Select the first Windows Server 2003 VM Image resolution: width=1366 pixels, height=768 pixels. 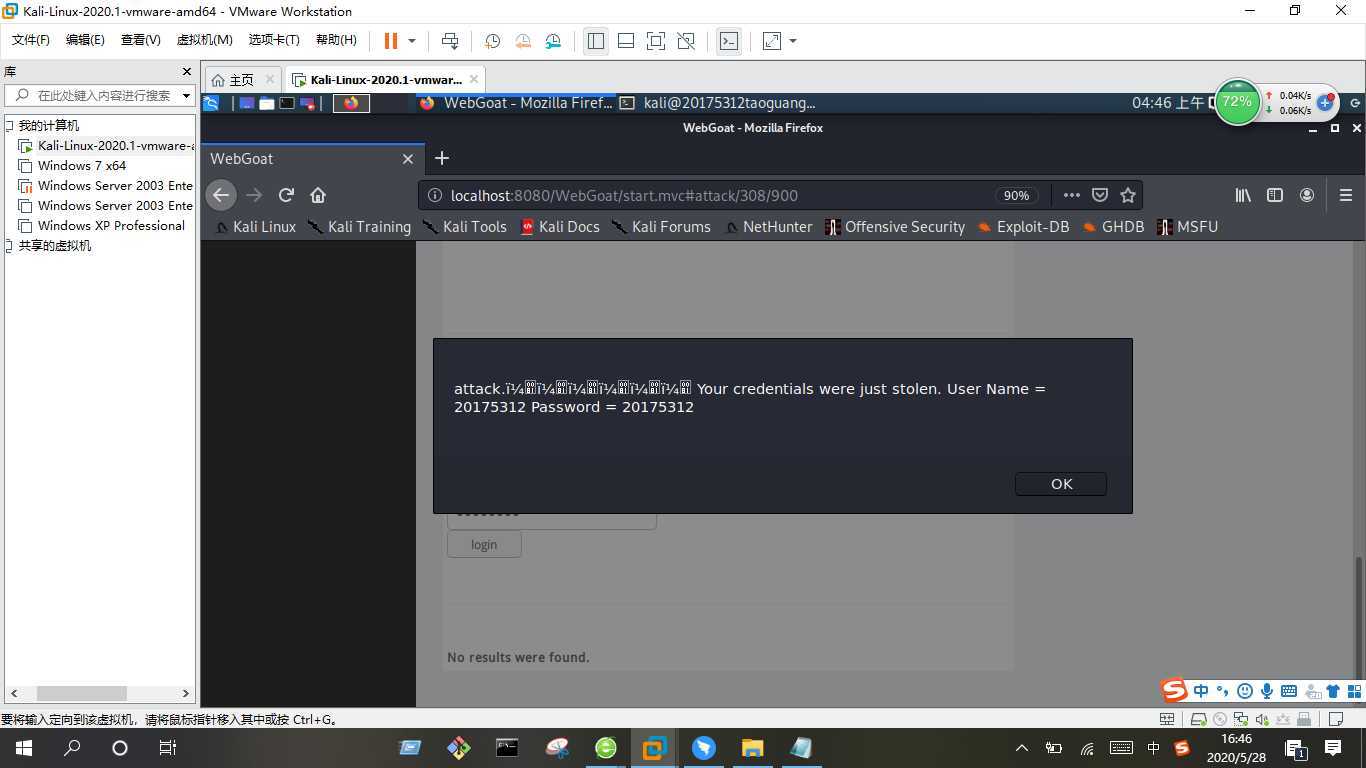pyautogui.click(x=106, y=186)
